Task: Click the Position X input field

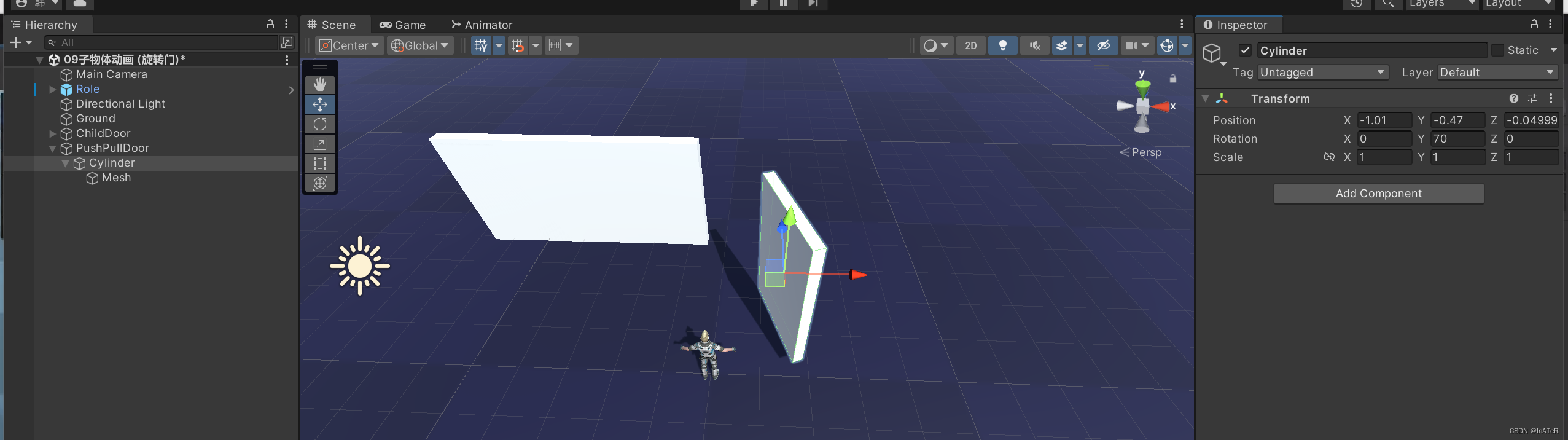Action: pos(1384,120)
